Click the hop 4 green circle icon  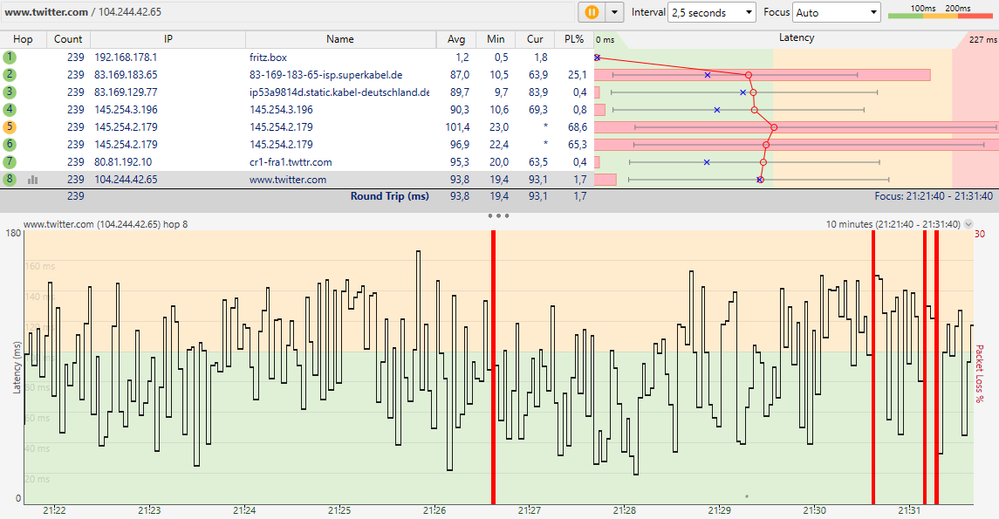[x=10, y=110]
